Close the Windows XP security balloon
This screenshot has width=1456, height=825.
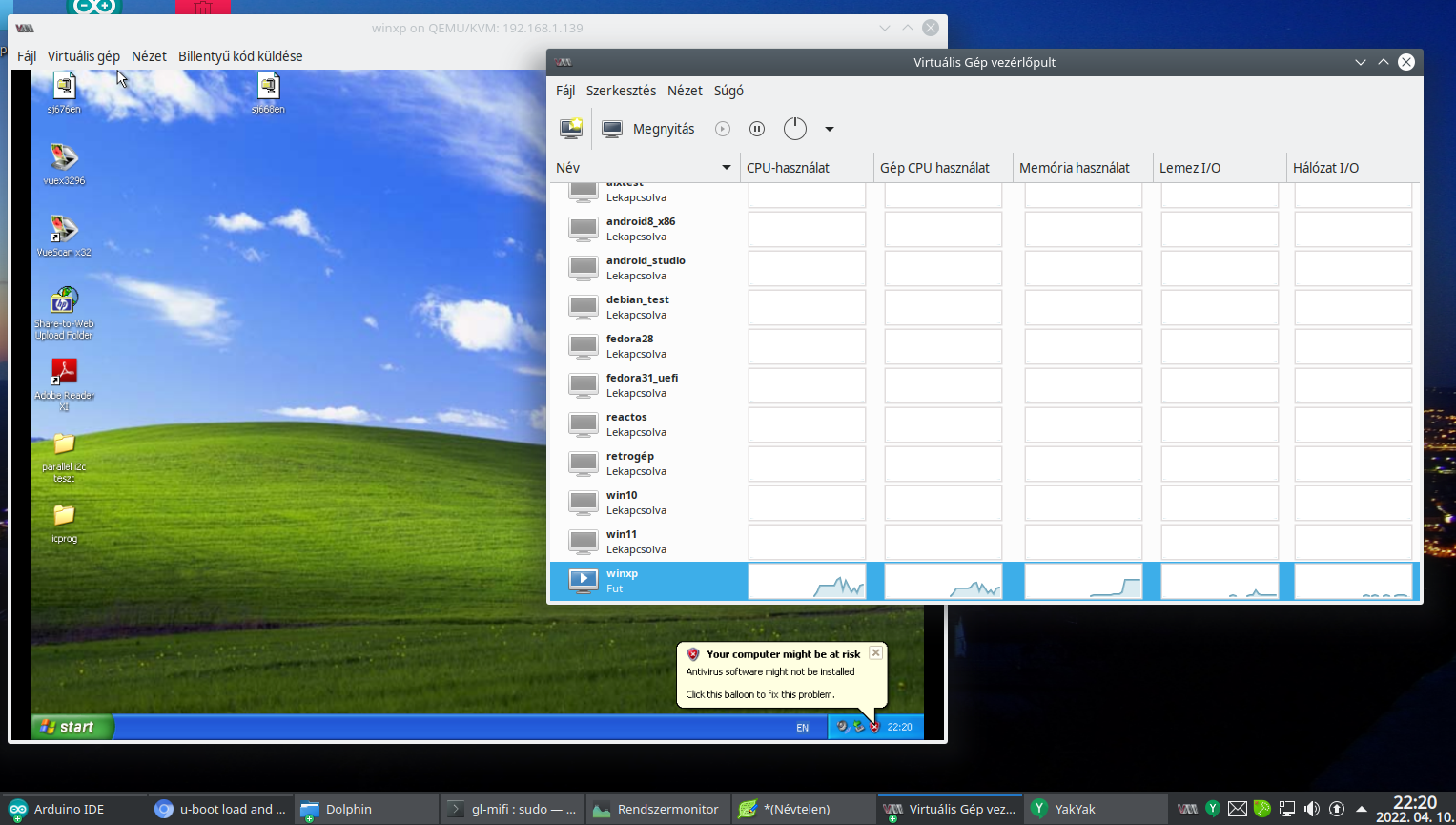click(x=875, y=653)
